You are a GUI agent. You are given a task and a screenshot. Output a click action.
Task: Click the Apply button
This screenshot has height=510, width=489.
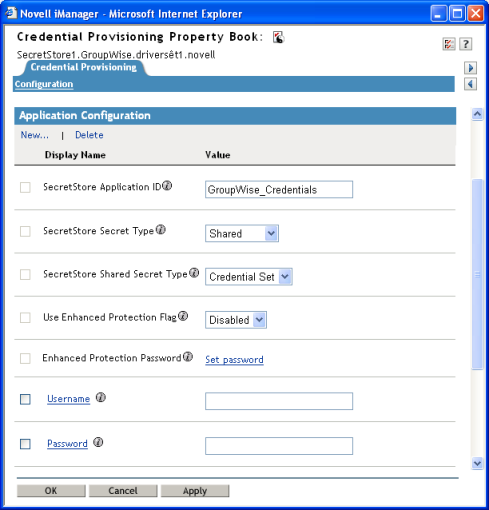point(195,491)
